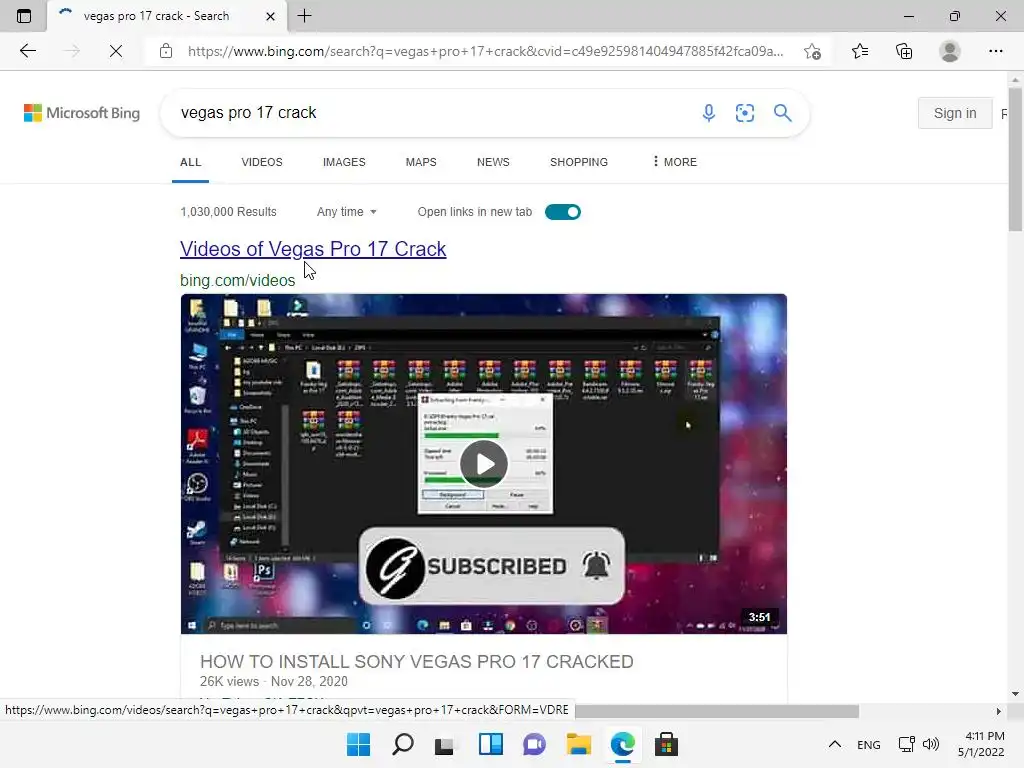1024x768 pixels.
Task: Toggle Open links in new tab
Action: pyautogui.click(x=562, y=212)
